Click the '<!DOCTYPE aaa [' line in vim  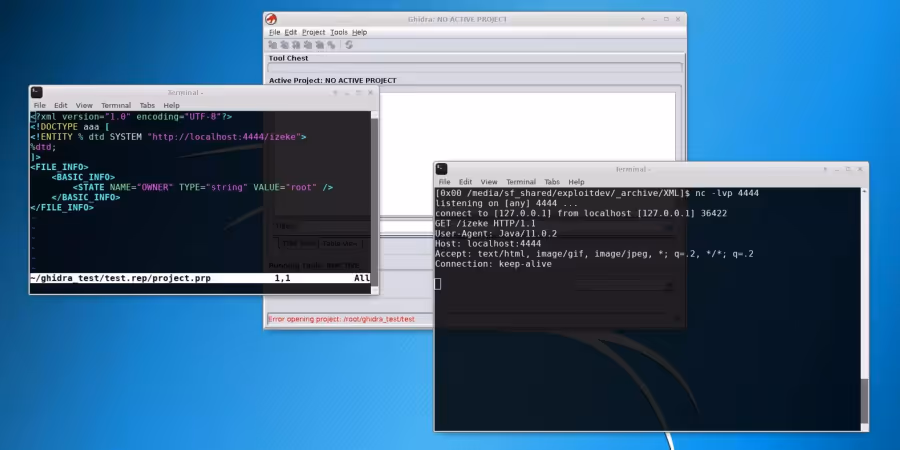click(x=70, y=127)
